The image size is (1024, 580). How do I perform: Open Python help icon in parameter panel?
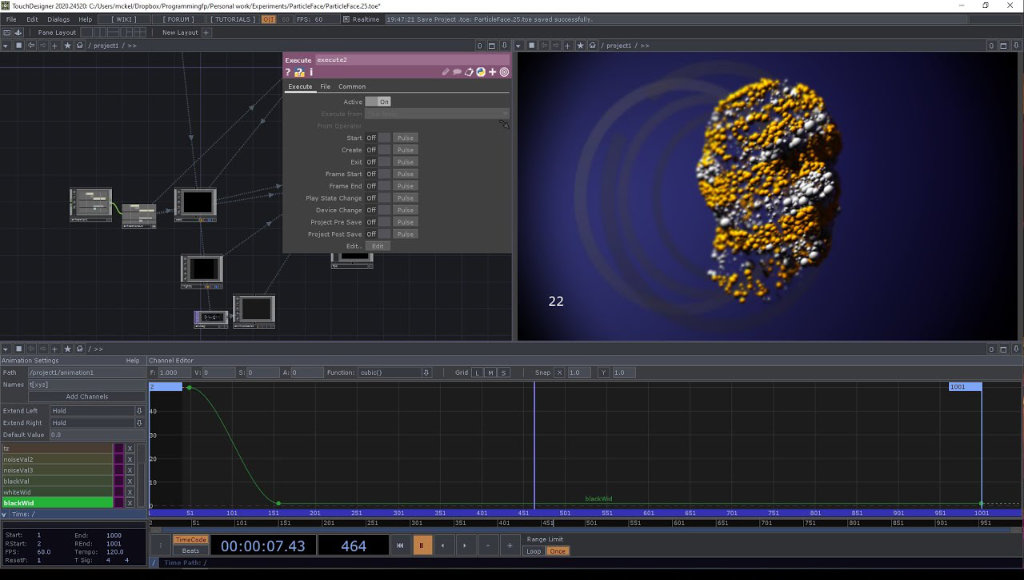[299, 72]
